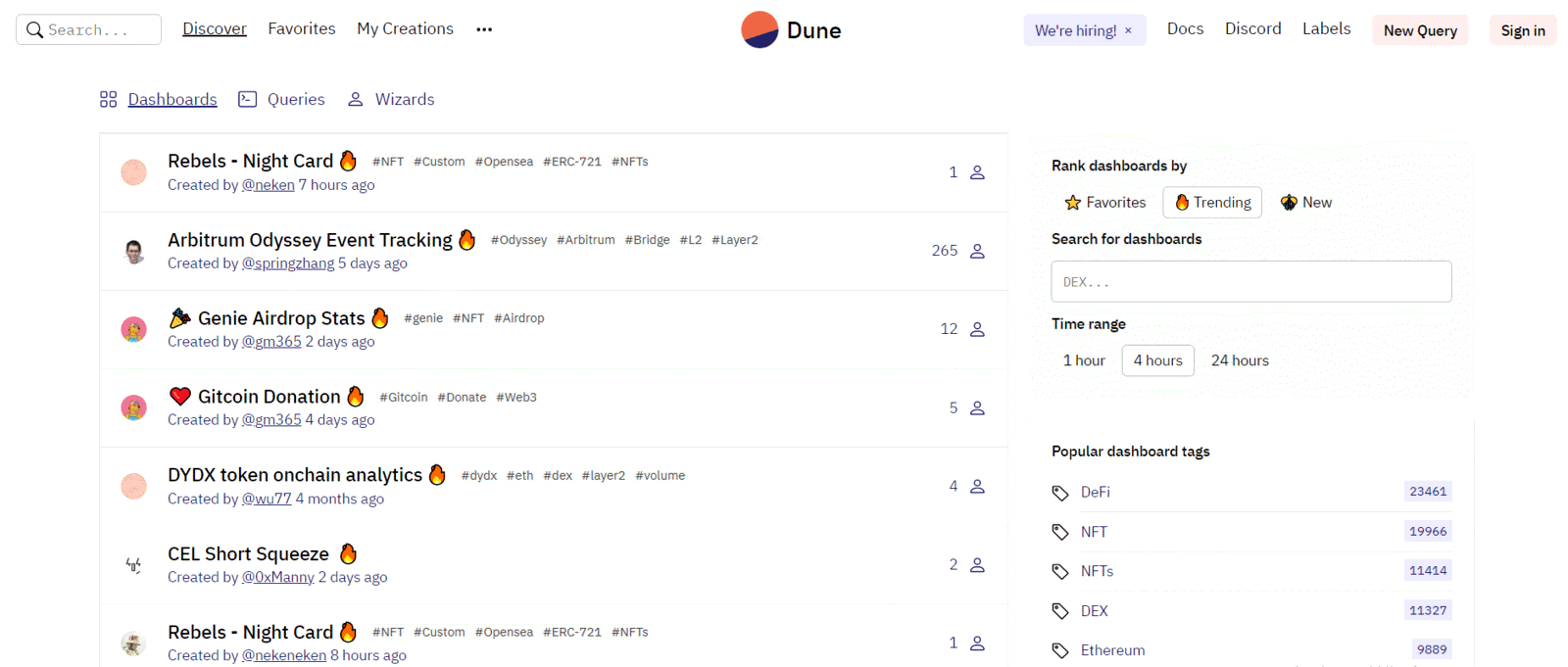This screenshot has height=667, width=1568.
Task: Open Arbitrum Odyssey Event Tracking dashboard
Action: click(310, 240)
